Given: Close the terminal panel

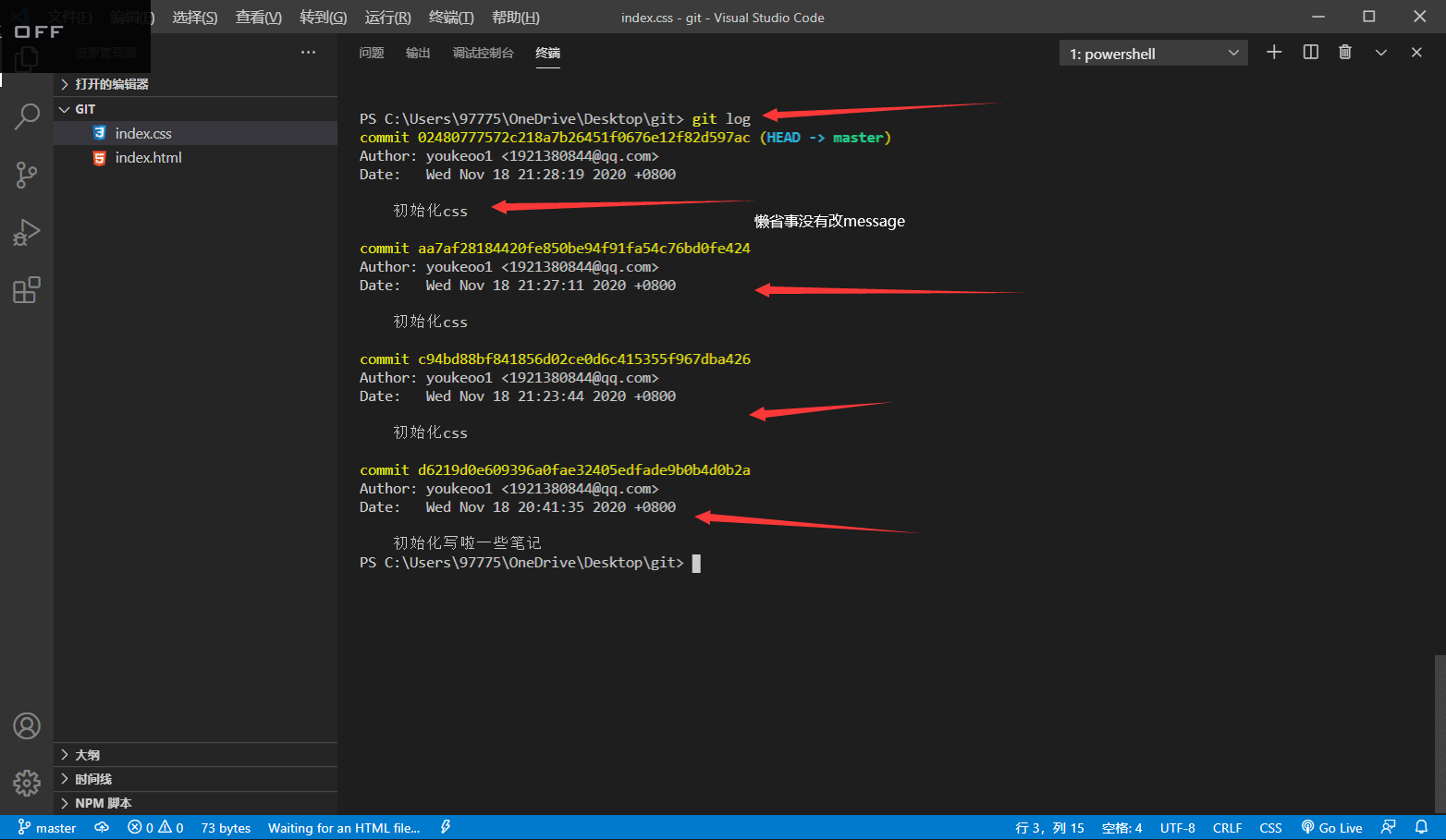Looking at the screenshot, I should pos(1416,53).
